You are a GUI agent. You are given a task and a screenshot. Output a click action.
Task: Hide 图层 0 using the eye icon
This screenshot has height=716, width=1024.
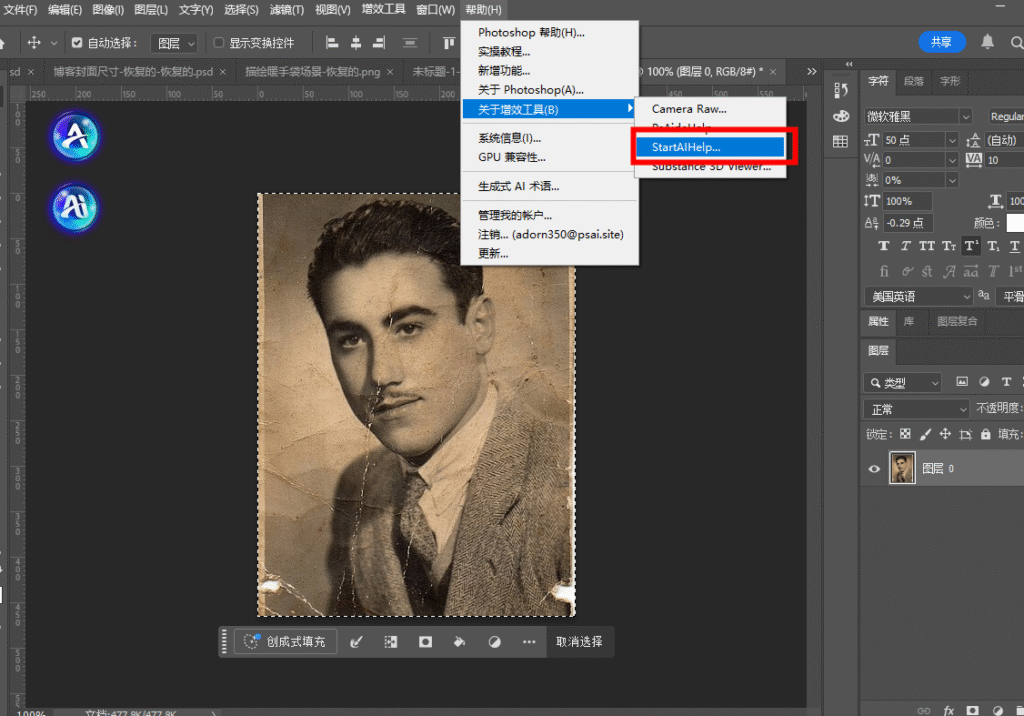click(x=875, y=468)
